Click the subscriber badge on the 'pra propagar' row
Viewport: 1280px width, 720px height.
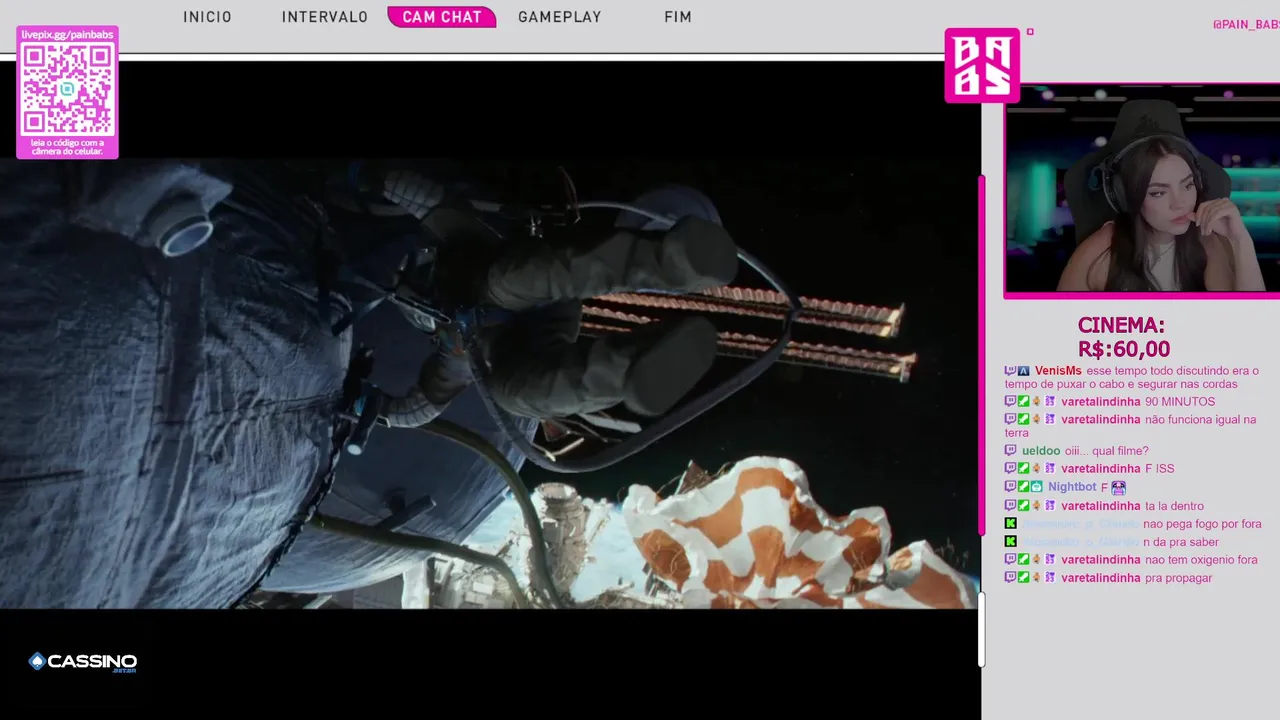1050,578
